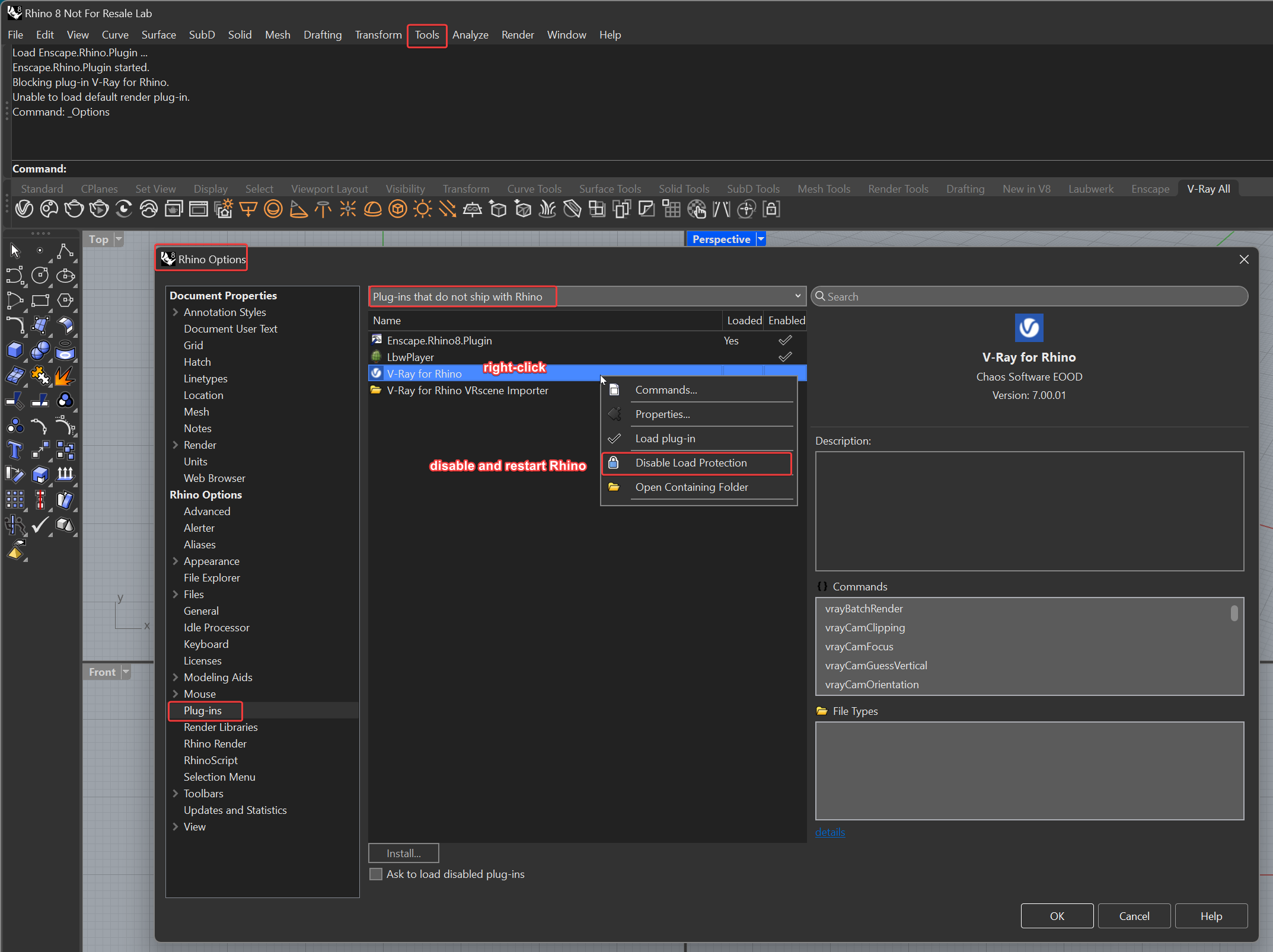Select the Polygon tool
The width and height of the screenshot is (1273, 952).
[x=65, y=301]
